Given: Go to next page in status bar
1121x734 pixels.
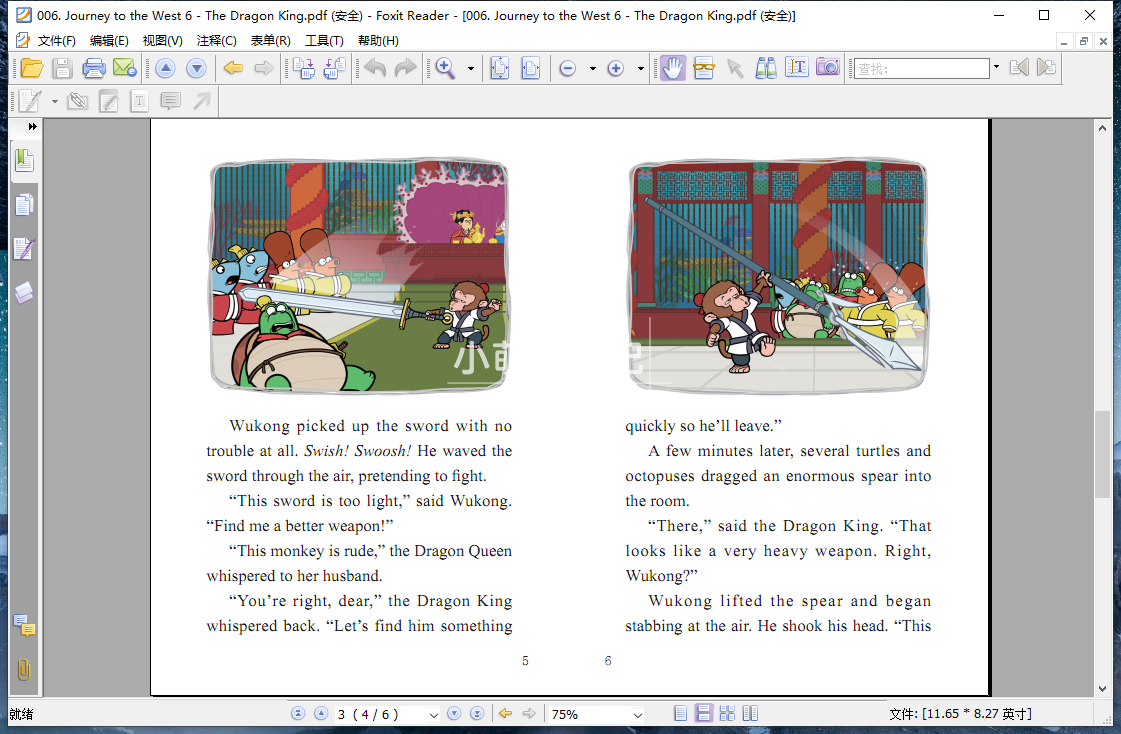Looking at the screenshot, I should pyautogui.click(x=454, y=714).
